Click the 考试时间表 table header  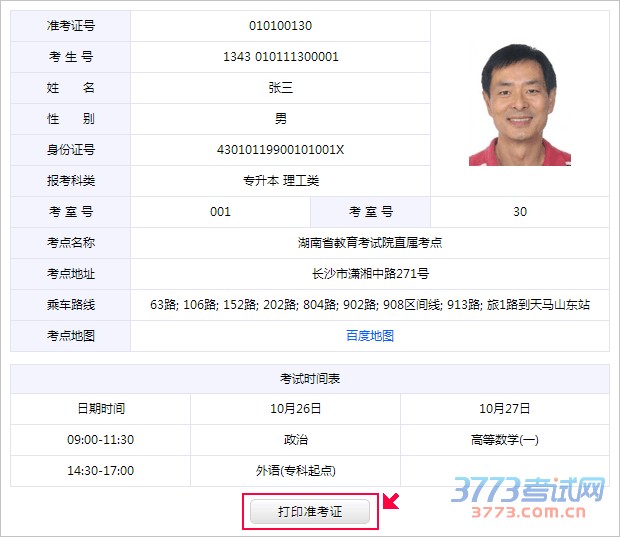pos(310,379)
